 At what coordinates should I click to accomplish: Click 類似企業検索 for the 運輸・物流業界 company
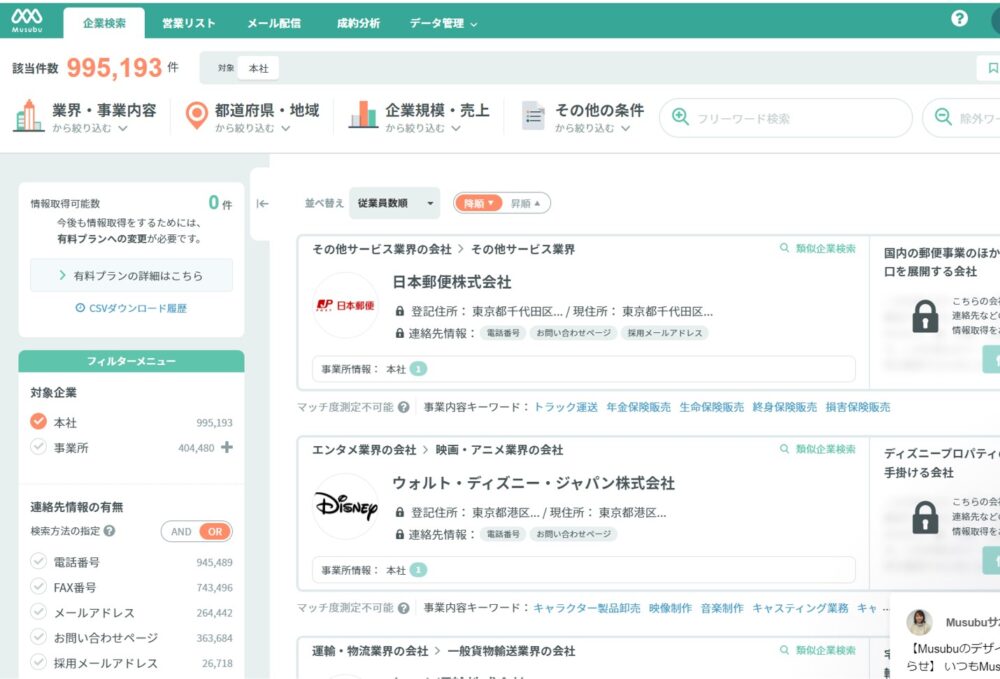(818, 650)
